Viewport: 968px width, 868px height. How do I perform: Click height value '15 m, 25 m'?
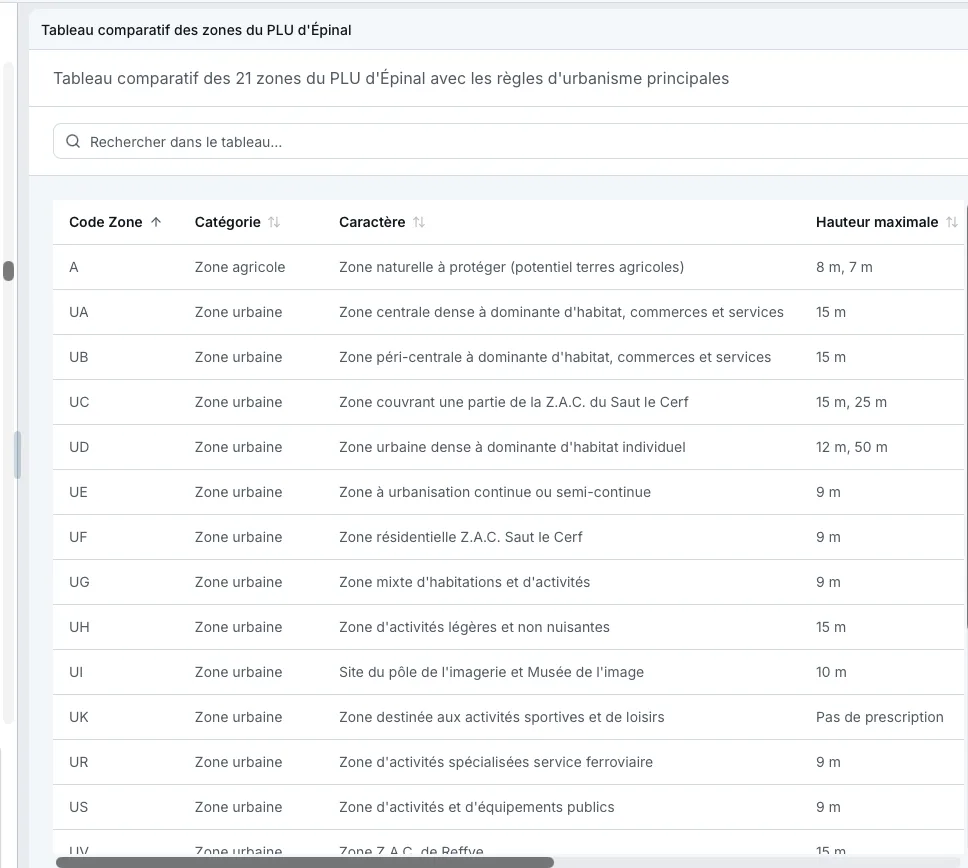[851, 403]
